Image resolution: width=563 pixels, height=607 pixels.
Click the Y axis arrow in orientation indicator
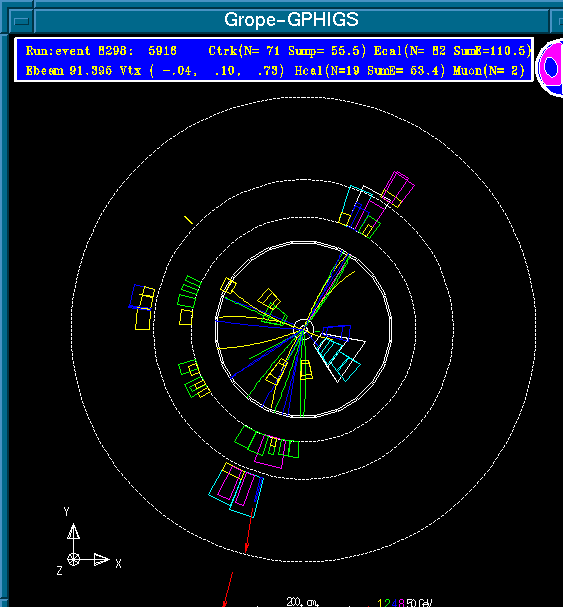click(x=73, y=531)
